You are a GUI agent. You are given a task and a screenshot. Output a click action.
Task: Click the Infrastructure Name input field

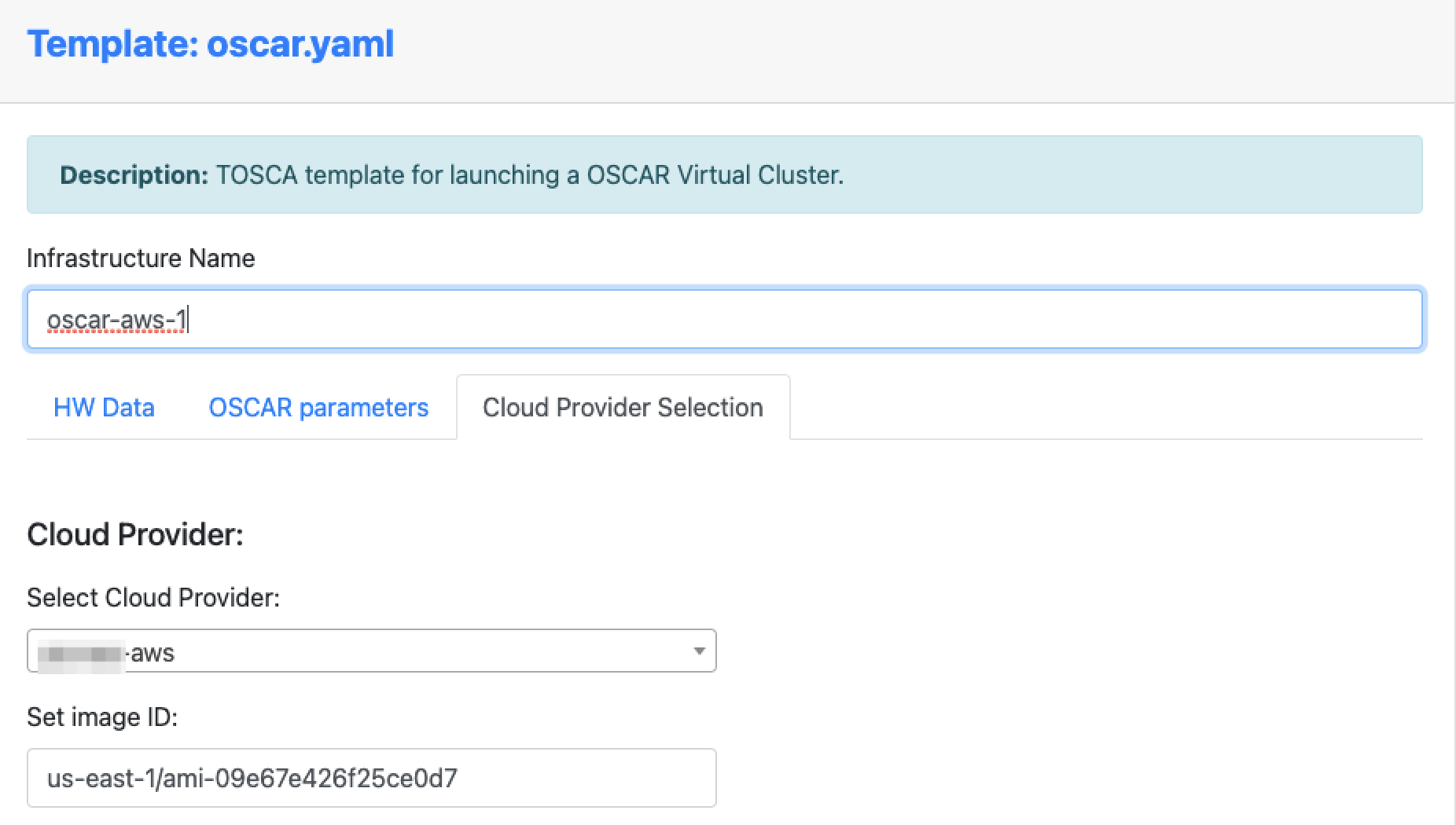(724, 320)
